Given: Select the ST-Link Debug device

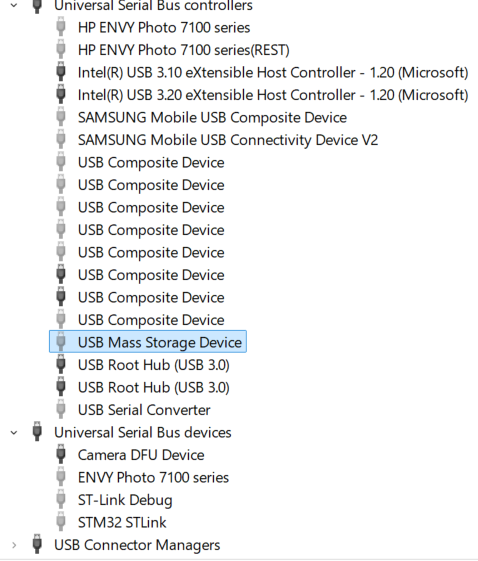Looking at the screenshot, I should (x=125, y=500).
